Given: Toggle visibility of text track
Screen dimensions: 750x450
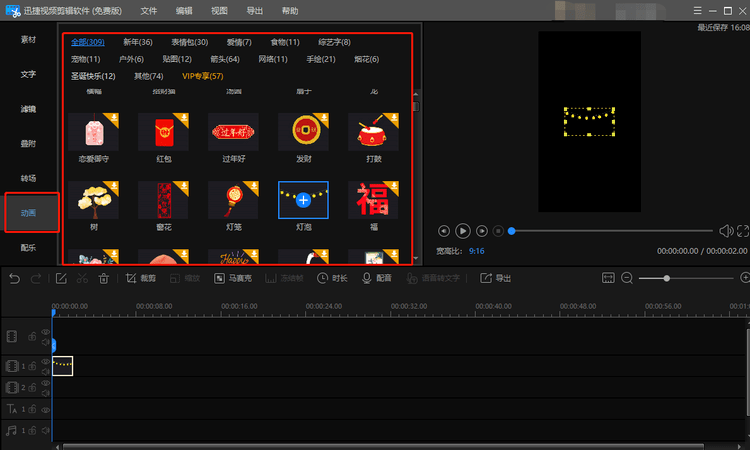Looking at the screenshot, I should point(45,410).
